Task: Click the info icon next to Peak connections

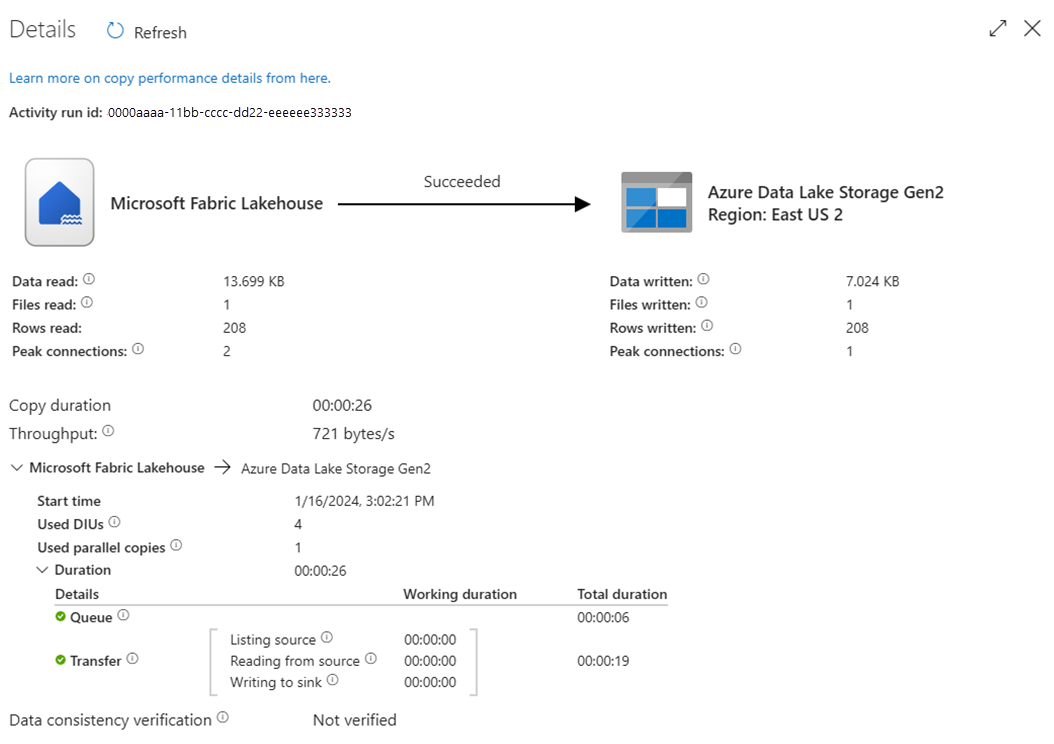Action: point(139,350)
